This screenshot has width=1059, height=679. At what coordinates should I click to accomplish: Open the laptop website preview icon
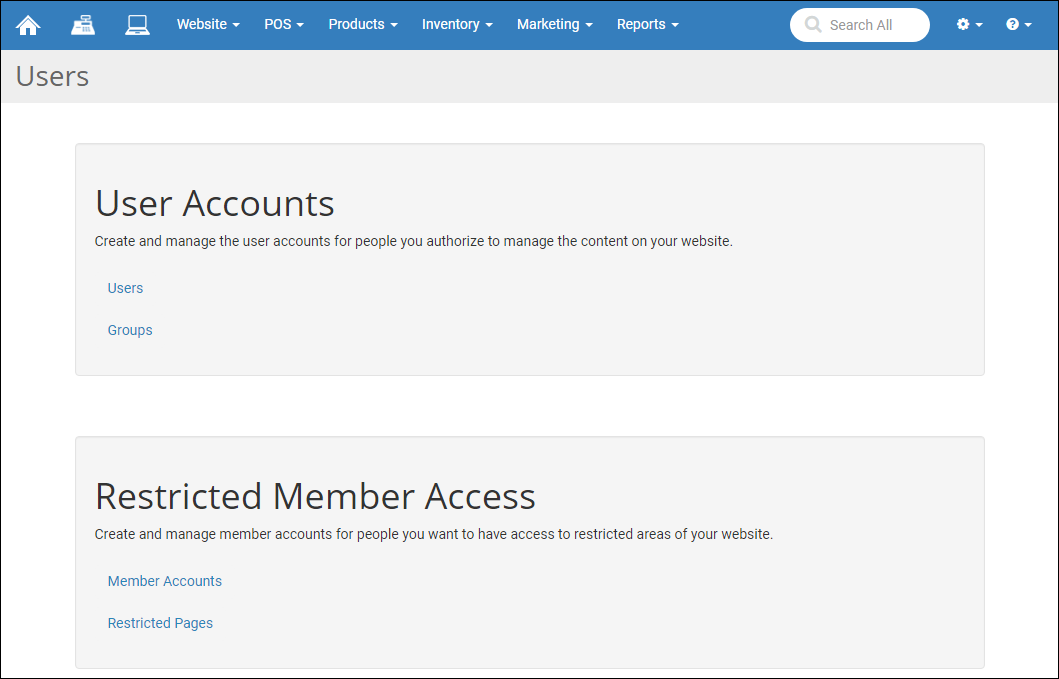click(137, 24)
